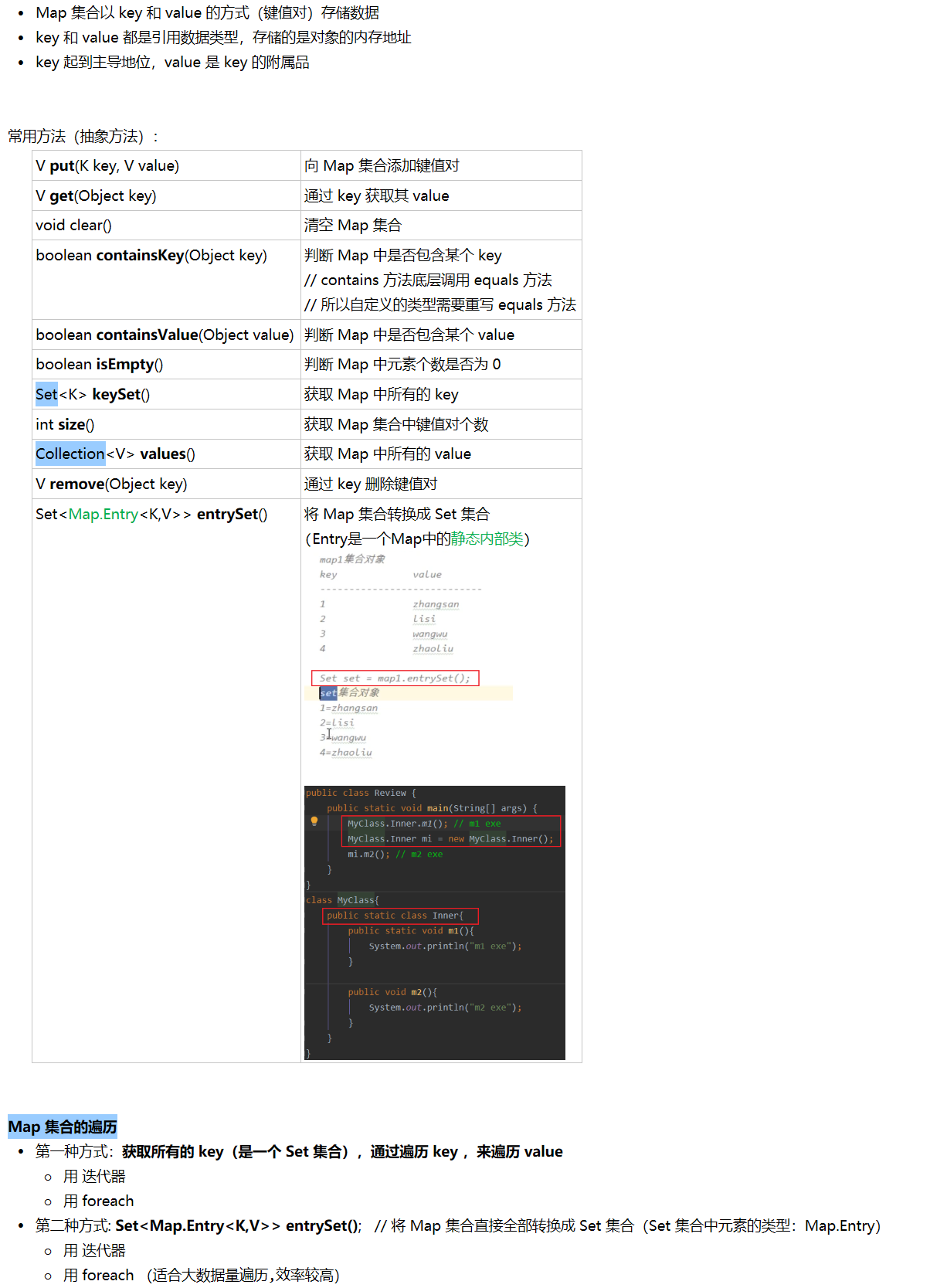Image resolution: width=930 pixels, height=1288 pixels.
Task: Click the 'void clear()' method cell
Action: pyautogui.click(x=166, y=225)
